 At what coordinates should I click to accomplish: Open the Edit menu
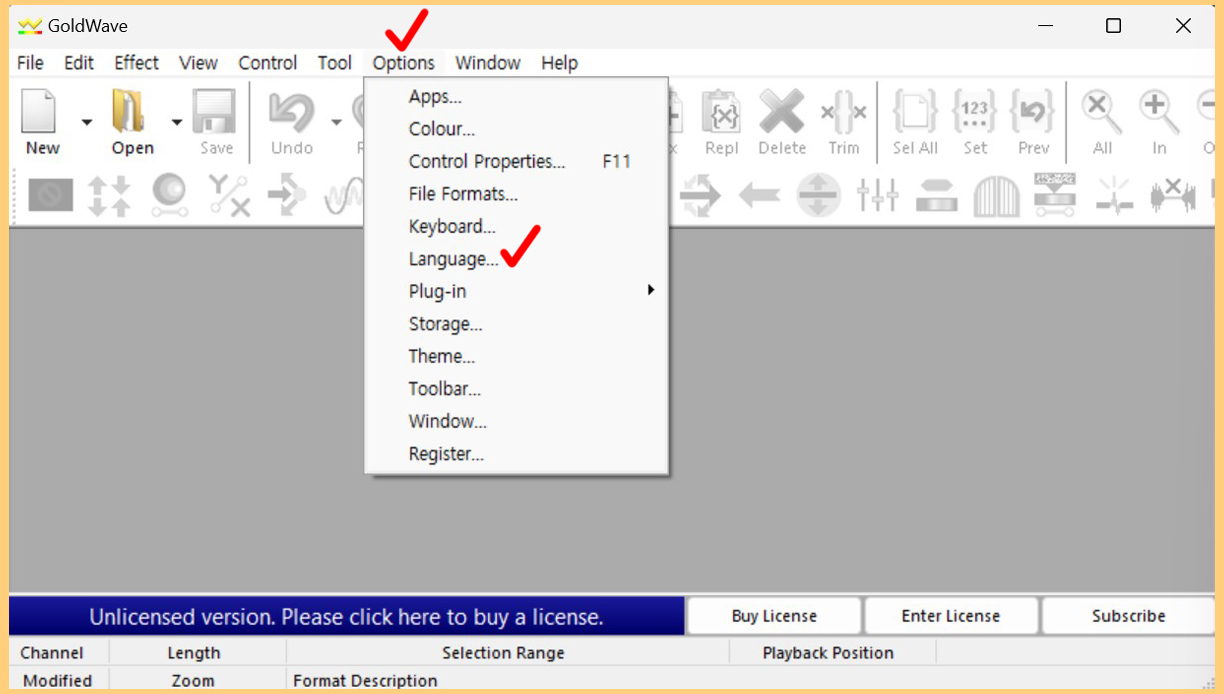pos(79,63)
